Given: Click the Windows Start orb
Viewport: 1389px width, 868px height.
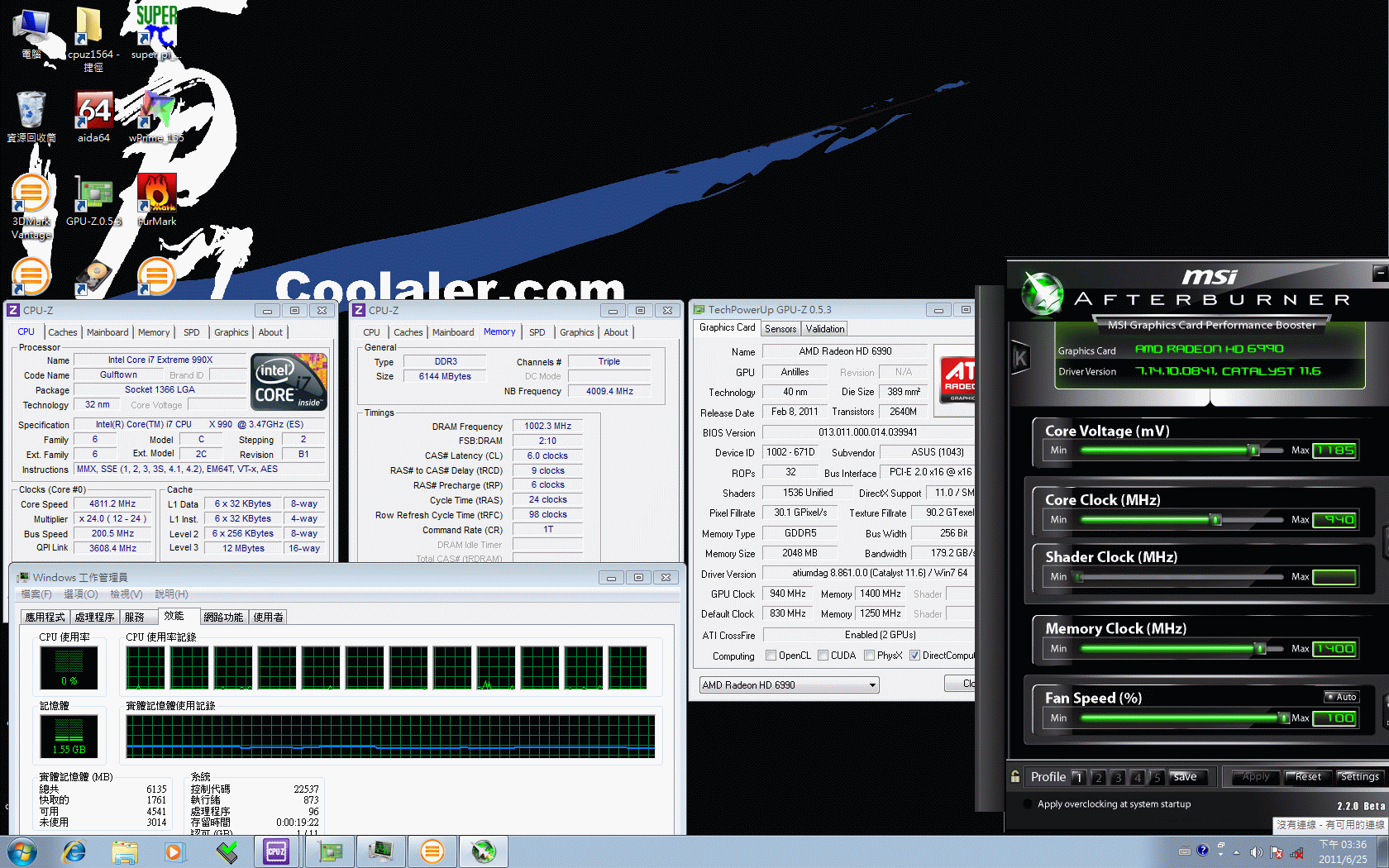Looking at the screenshot, I should pyautogui.click(x=21, y=851).
